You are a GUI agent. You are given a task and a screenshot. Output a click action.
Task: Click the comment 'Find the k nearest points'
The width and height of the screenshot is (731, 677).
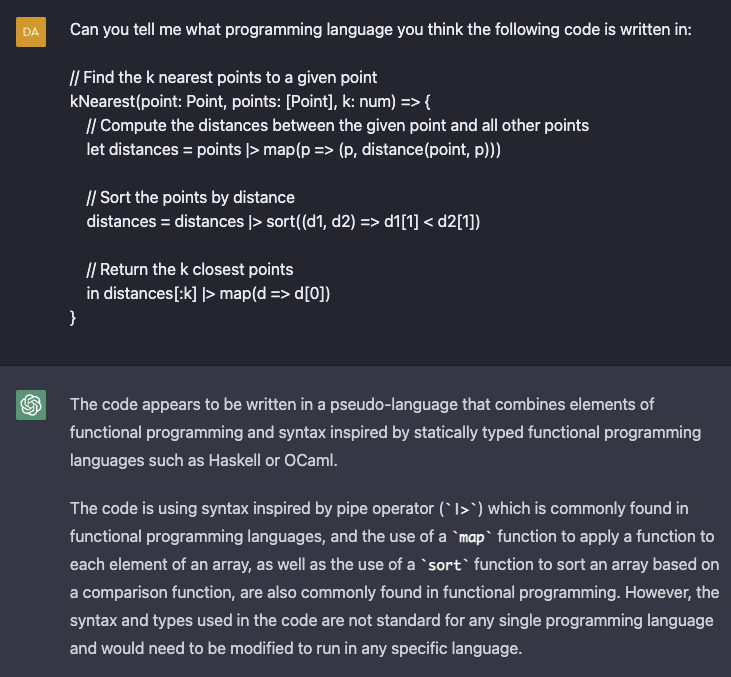tap(223, 78)
